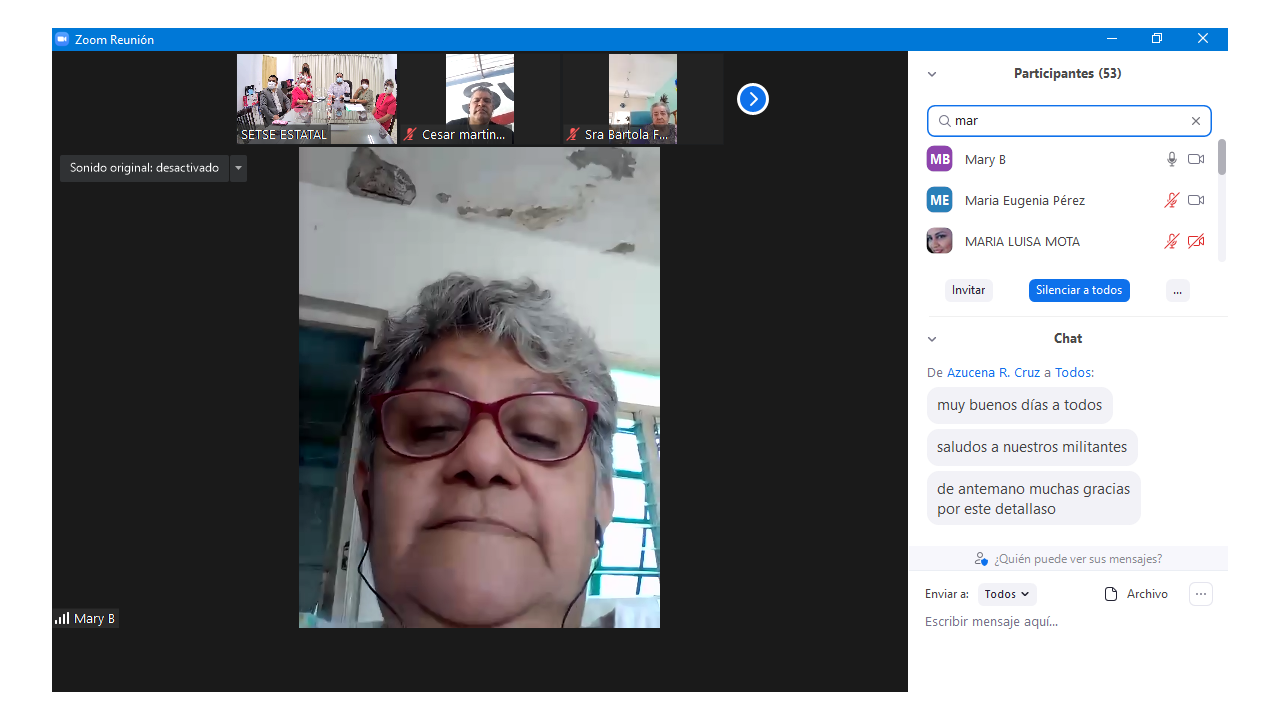Unmute MARIA LUISA MOTA microphone

tap(1172, 241)
